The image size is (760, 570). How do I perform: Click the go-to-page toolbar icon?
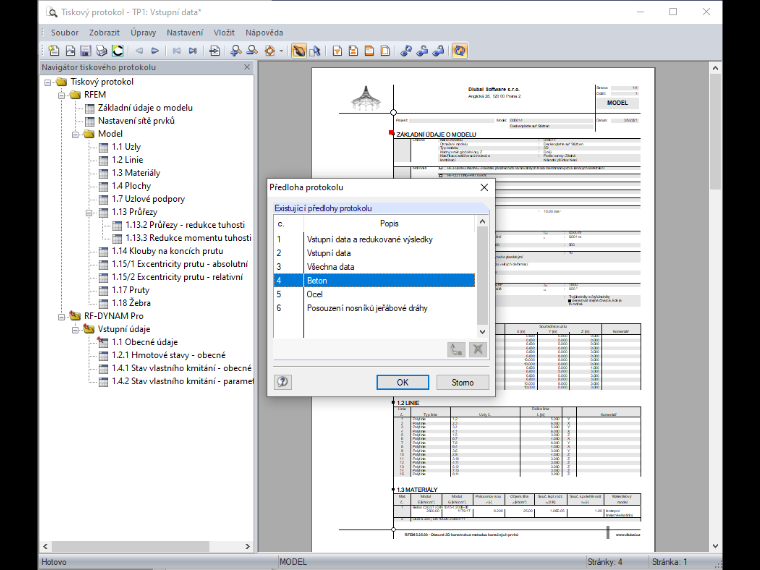[214, 50]
